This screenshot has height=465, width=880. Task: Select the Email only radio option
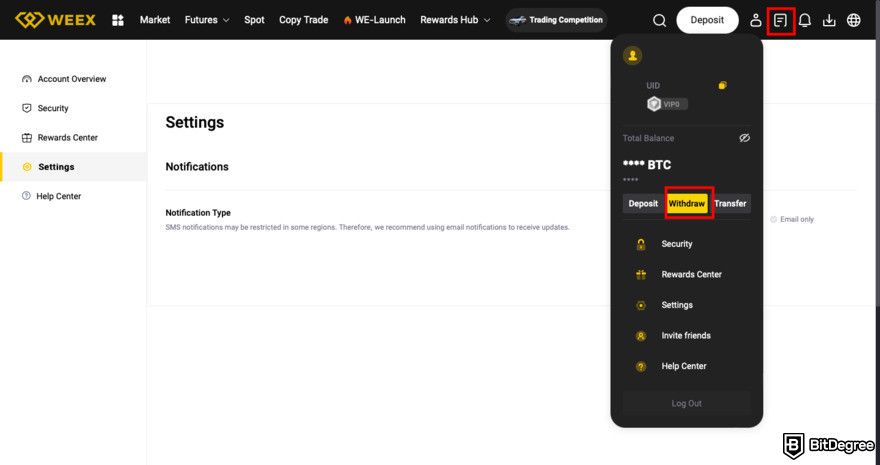[x=773, y=219]
